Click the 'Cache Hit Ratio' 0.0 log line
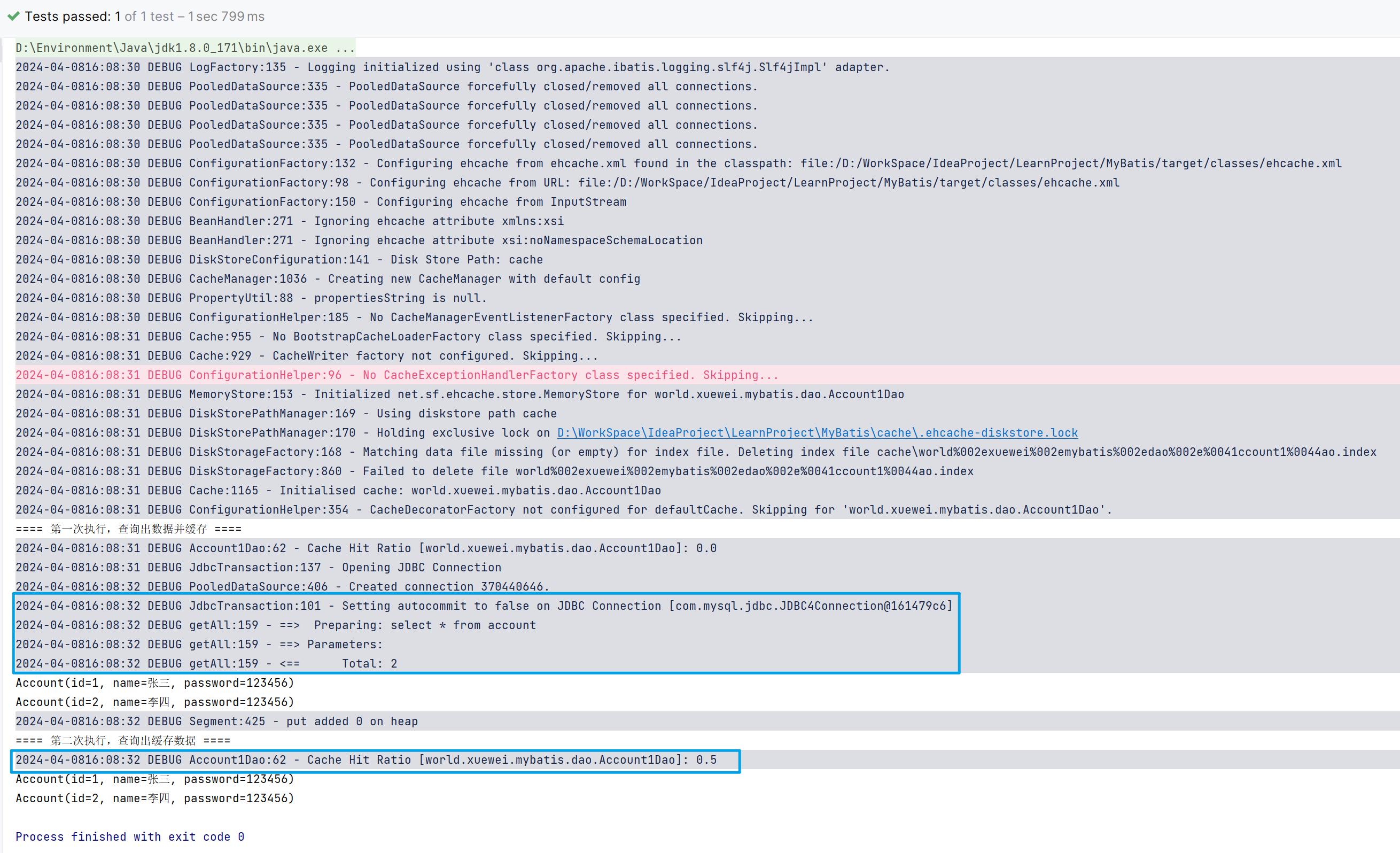 coord(366,548)
